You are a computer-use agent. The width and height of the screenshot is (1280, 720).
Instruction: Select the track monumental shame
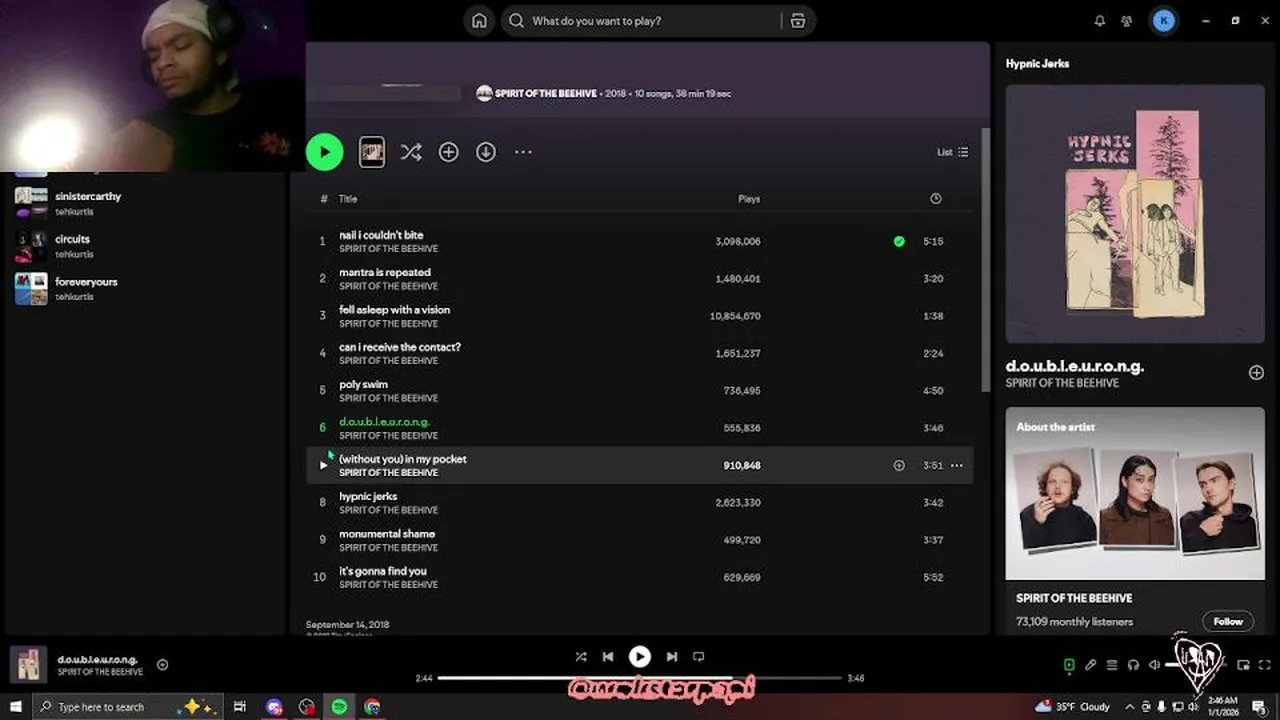click(387, 534)
